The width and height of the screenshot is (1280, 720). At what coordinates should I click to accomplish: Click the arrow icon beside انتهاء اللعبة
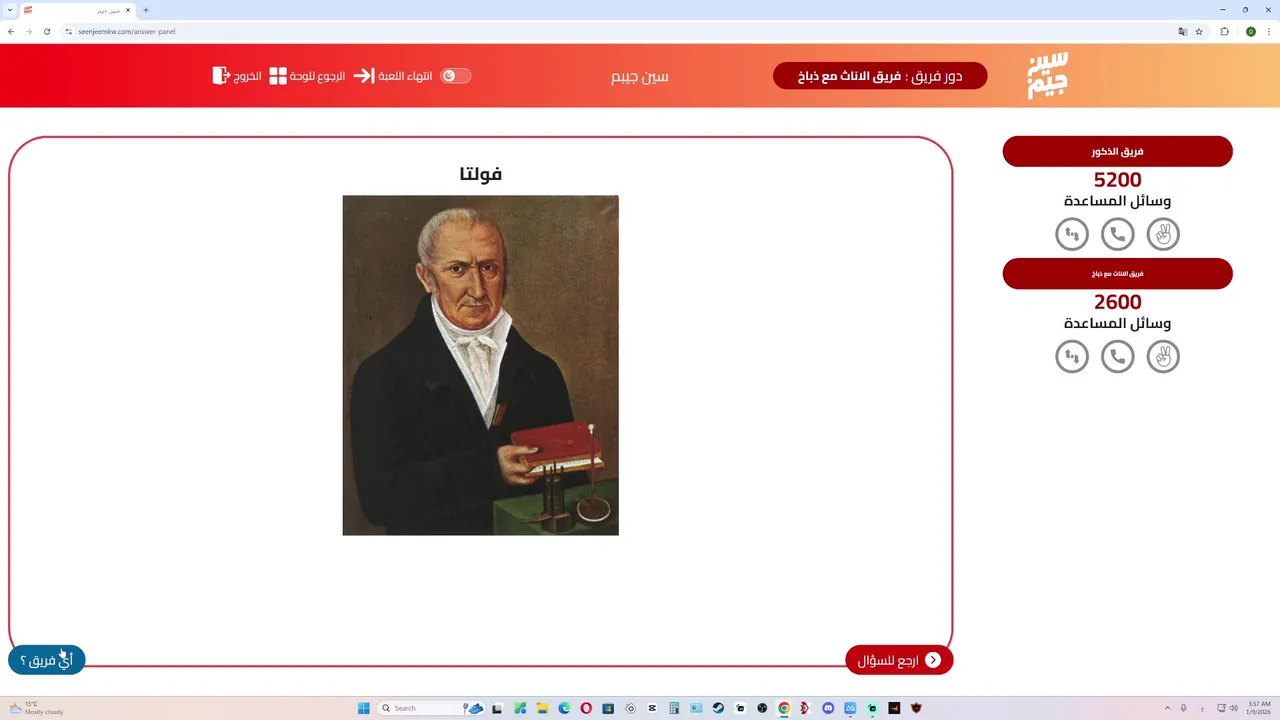(364, 76)
